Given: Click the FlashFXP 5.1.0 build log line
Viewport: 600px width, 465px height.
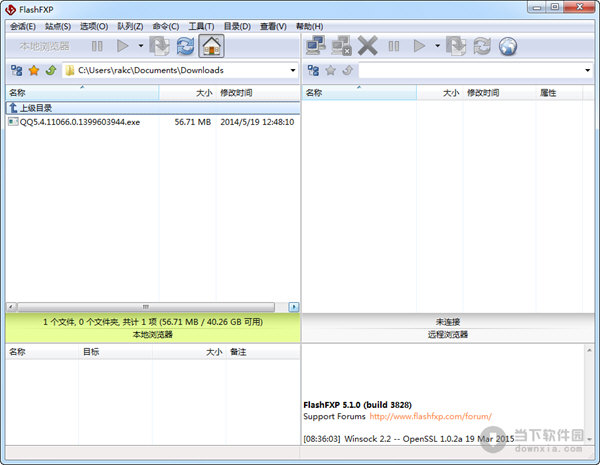Looking at the screenshot, I should point(357,405).
